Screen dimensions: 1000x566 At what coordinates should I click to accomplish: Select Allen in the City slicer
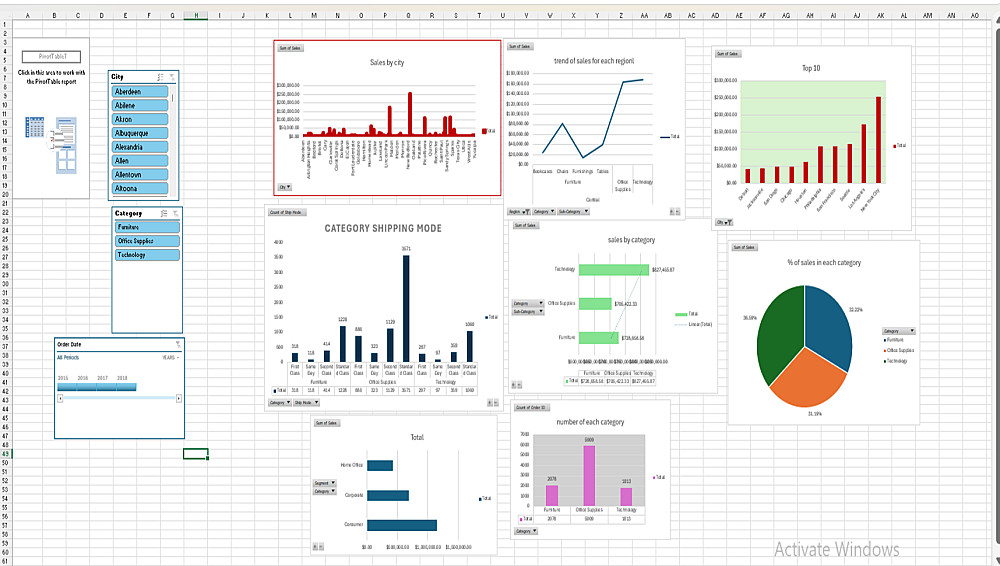point(140,161)
